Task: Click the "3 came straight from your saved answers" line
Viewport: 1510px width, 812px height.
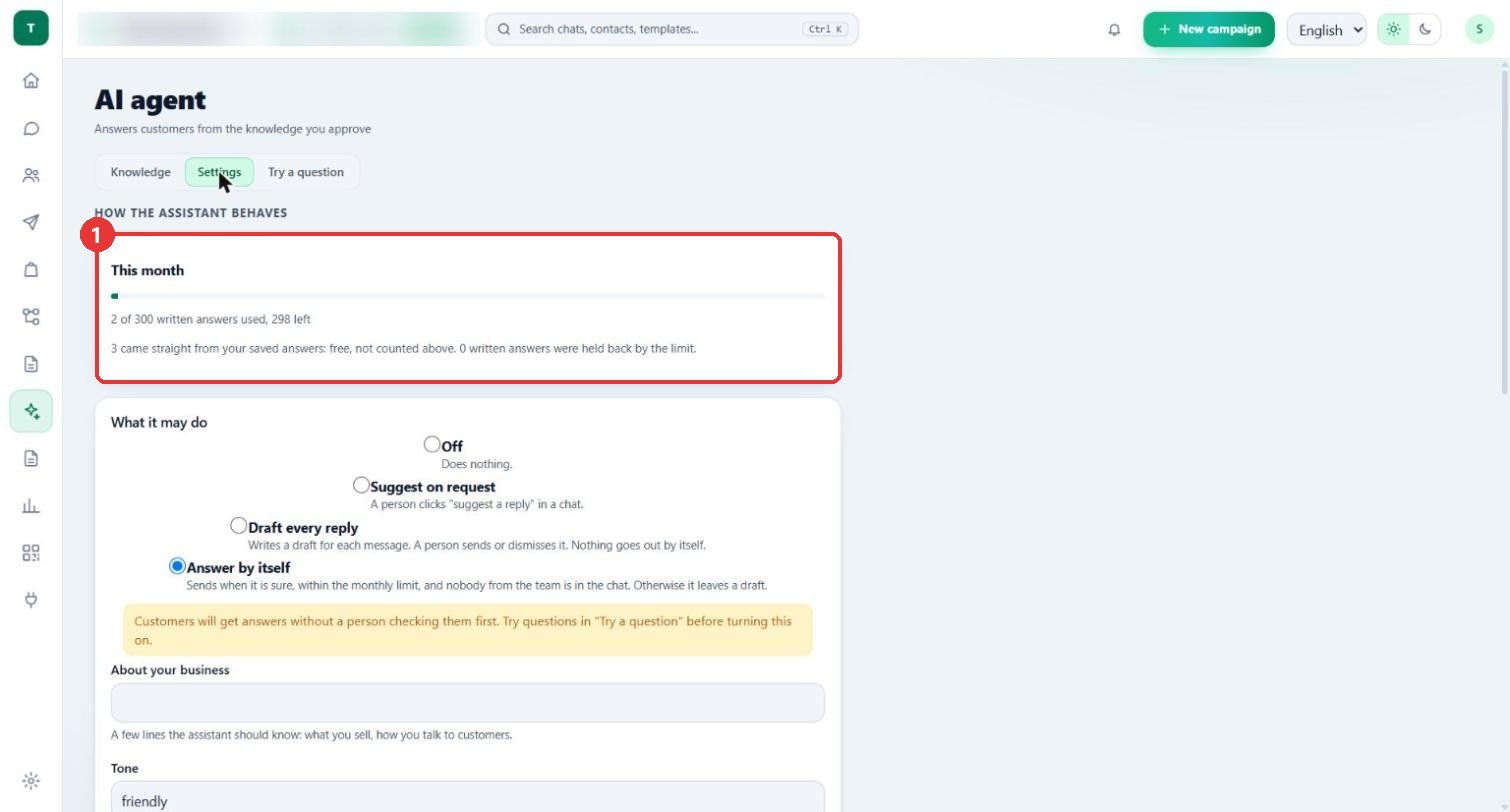Action: (x=403, y=349)
